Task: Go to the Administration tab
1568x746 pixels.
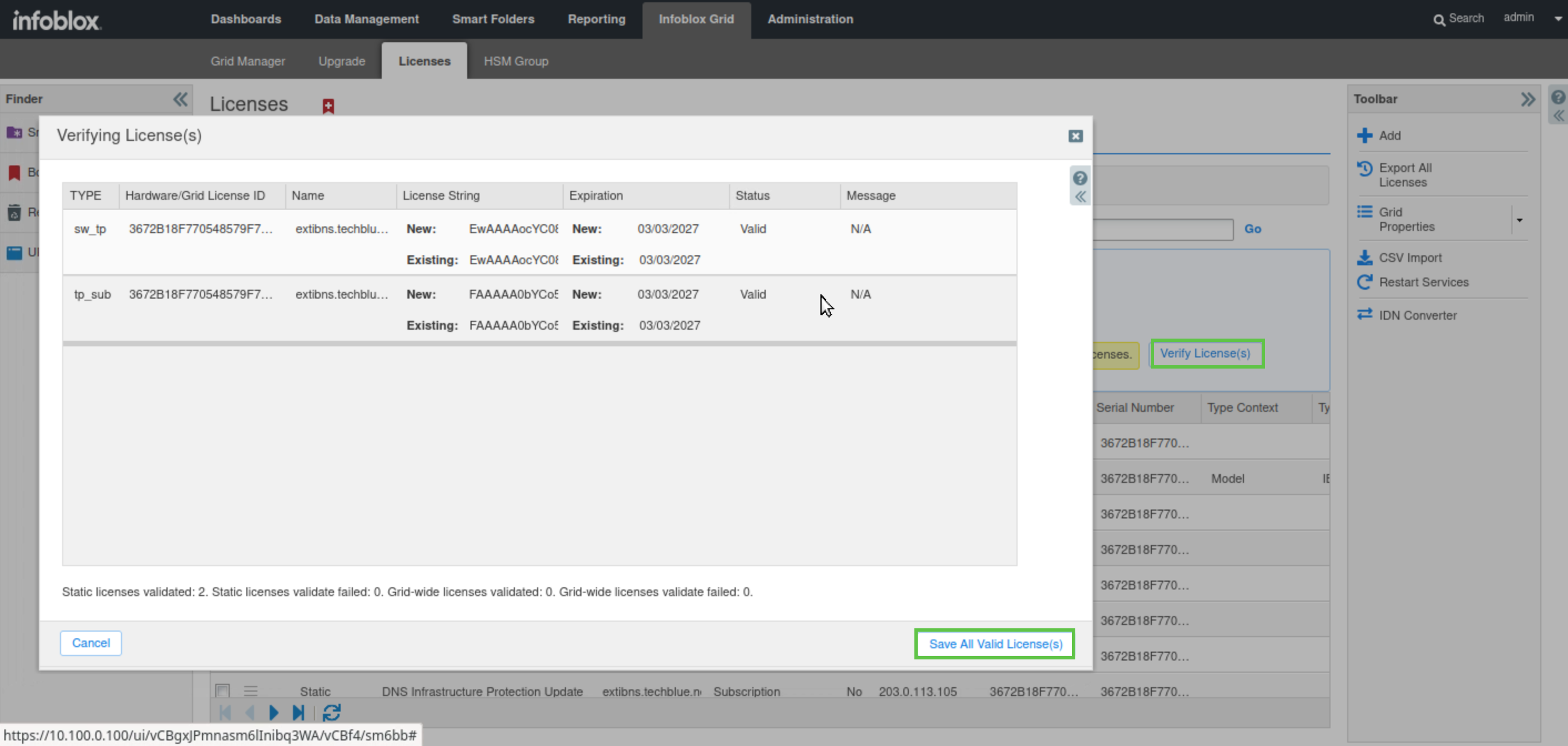Action: (x=810, y=19)
